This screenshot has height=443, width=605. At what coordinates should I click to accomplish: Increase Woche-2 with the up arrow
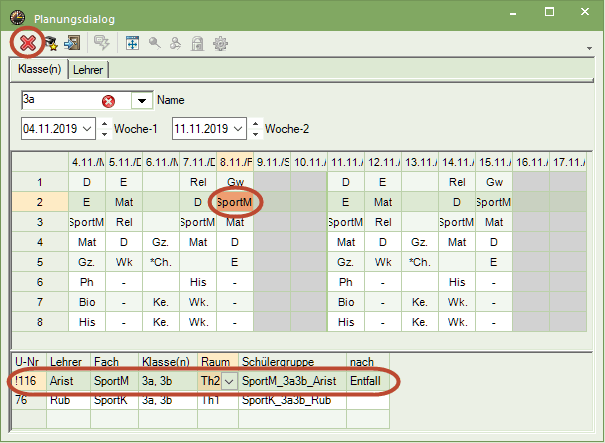[x=255, y=124]
